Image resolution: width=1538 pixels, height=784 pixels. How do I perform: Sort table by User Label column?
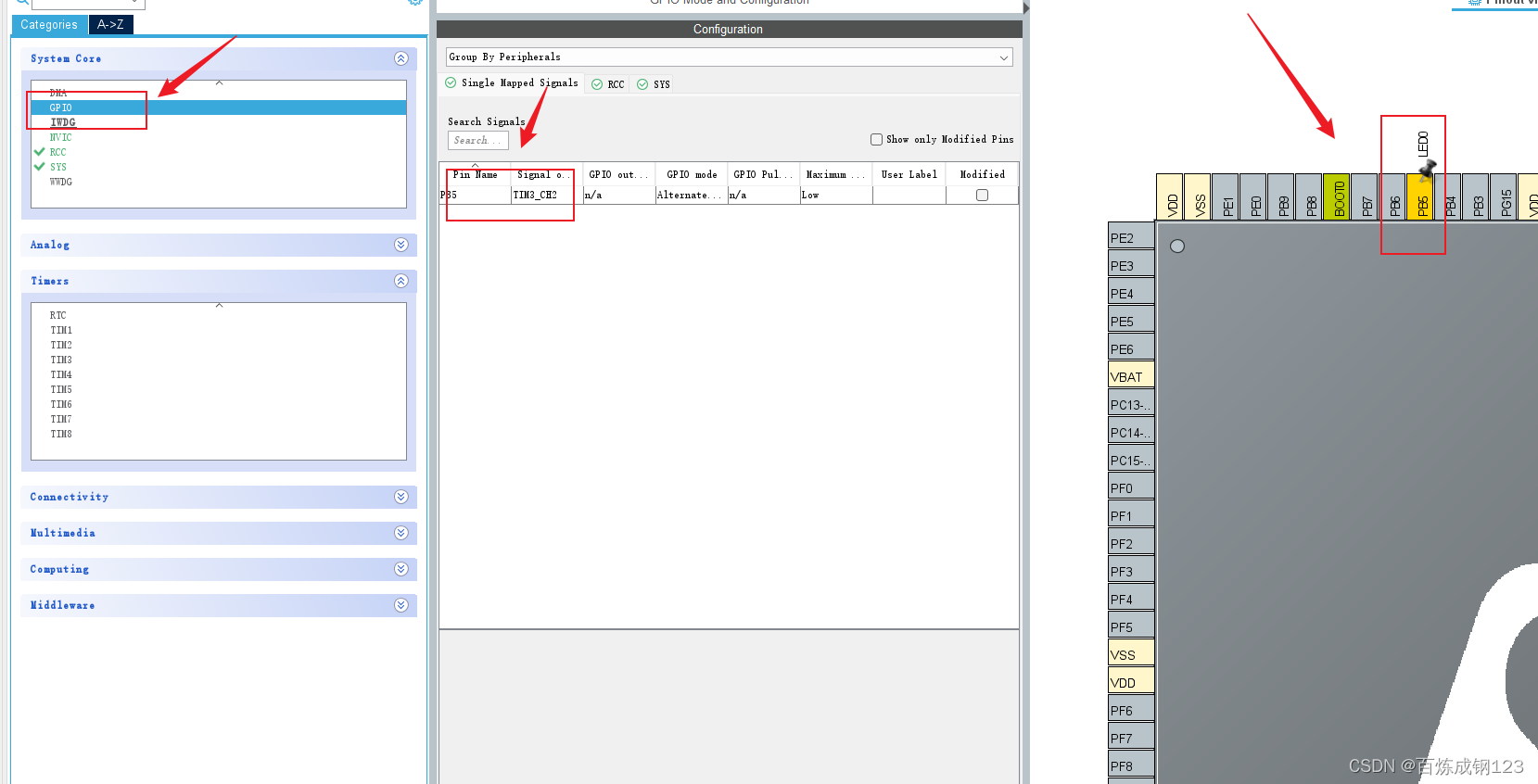[909, 174]
